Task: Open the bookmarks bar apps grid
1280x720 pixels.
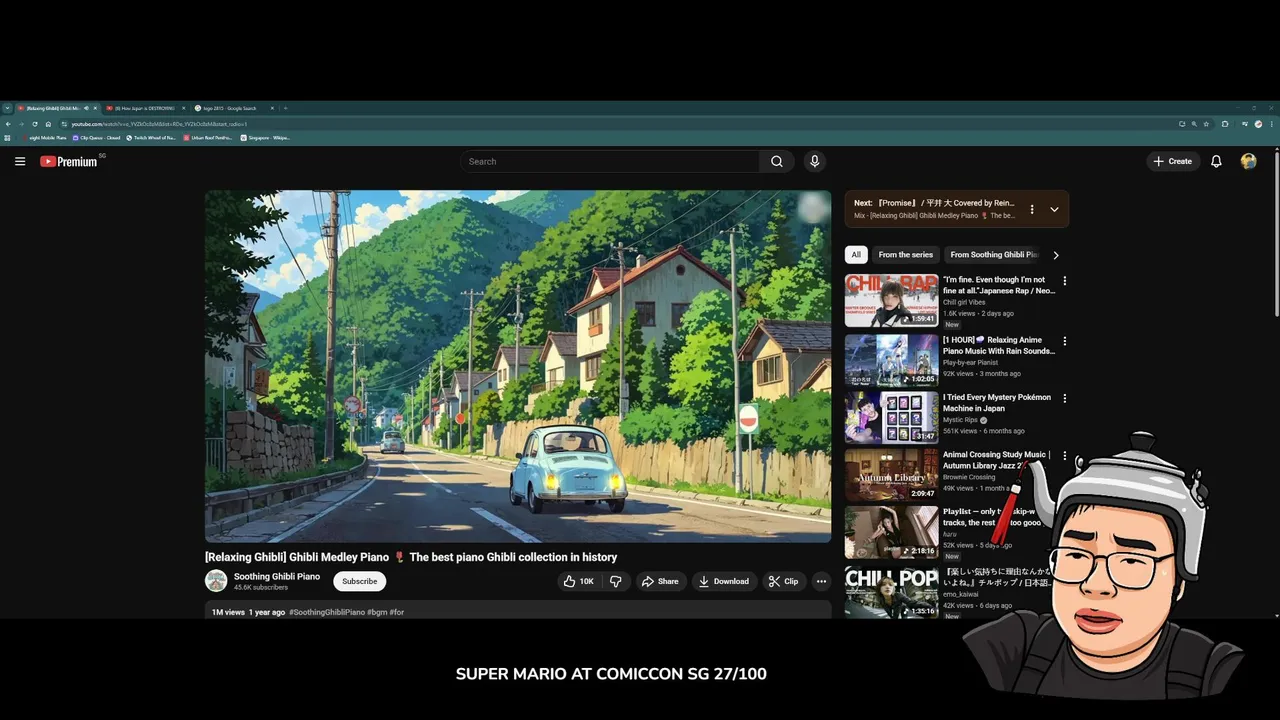Action: click(x=7, y=138)
